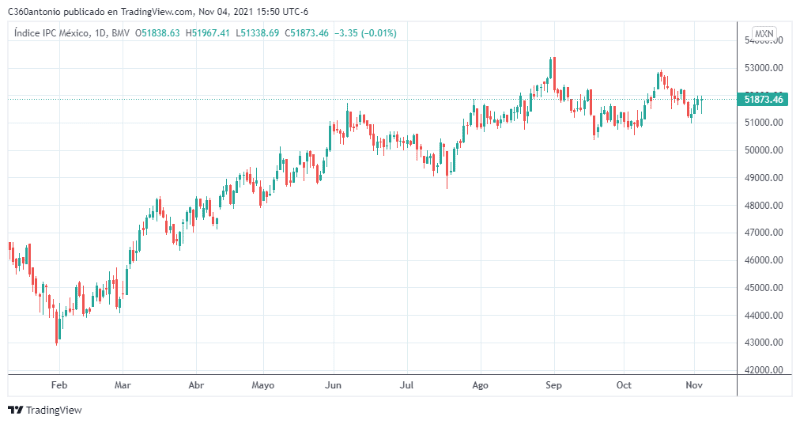Click the 53000.00 price axis label
This screenshot has height=424, width=800.
[764, 68]
